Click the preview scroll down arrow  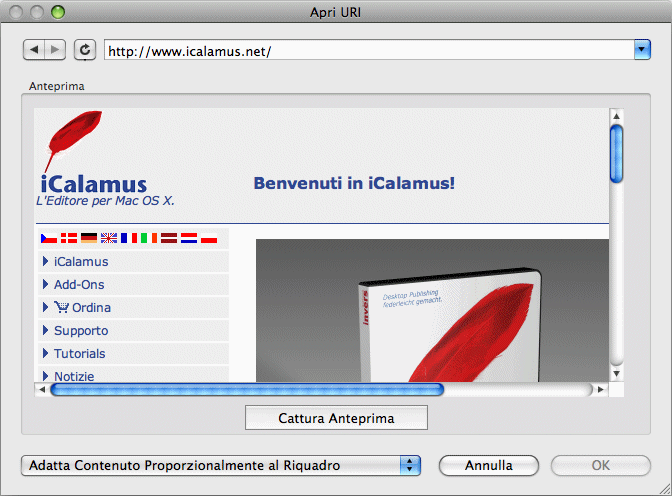click(616, 374)
